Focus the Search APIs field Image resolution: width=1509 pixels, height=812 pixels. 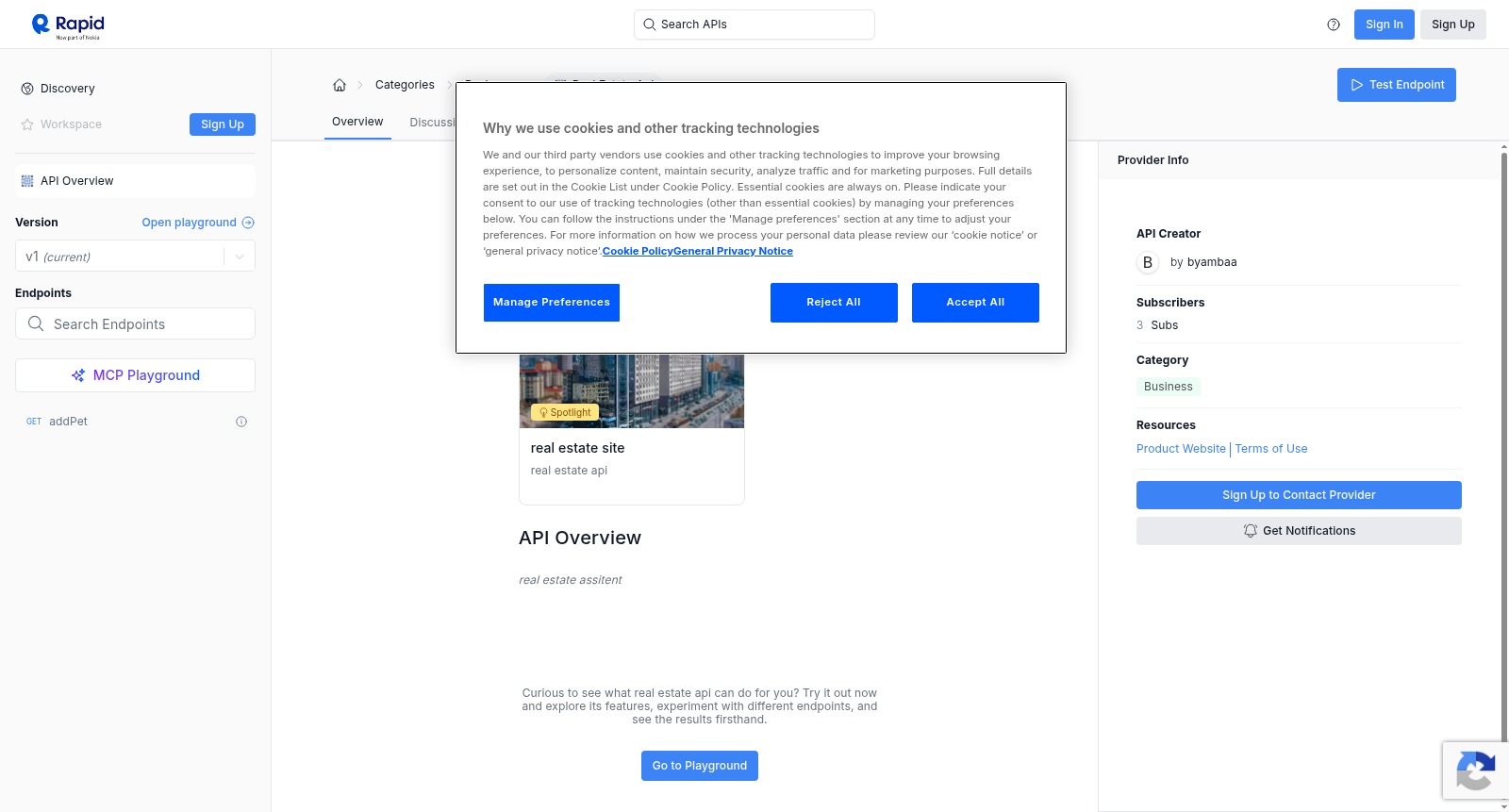(754, 25)
